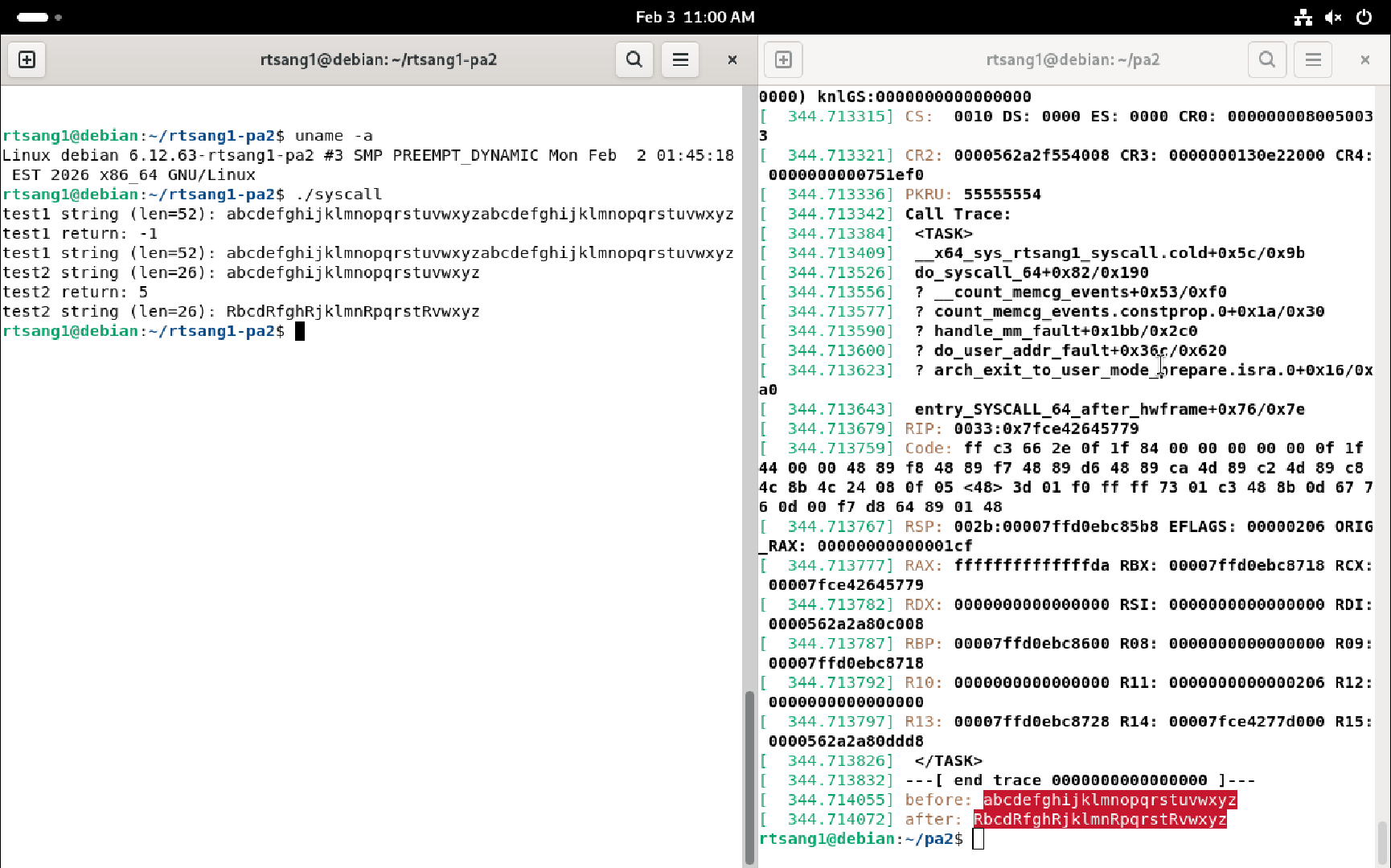This screenshot has height=868, width=1391.
Task: Click right terminal vertical scrollbar thumb
Action: (x=1381, y=840)
